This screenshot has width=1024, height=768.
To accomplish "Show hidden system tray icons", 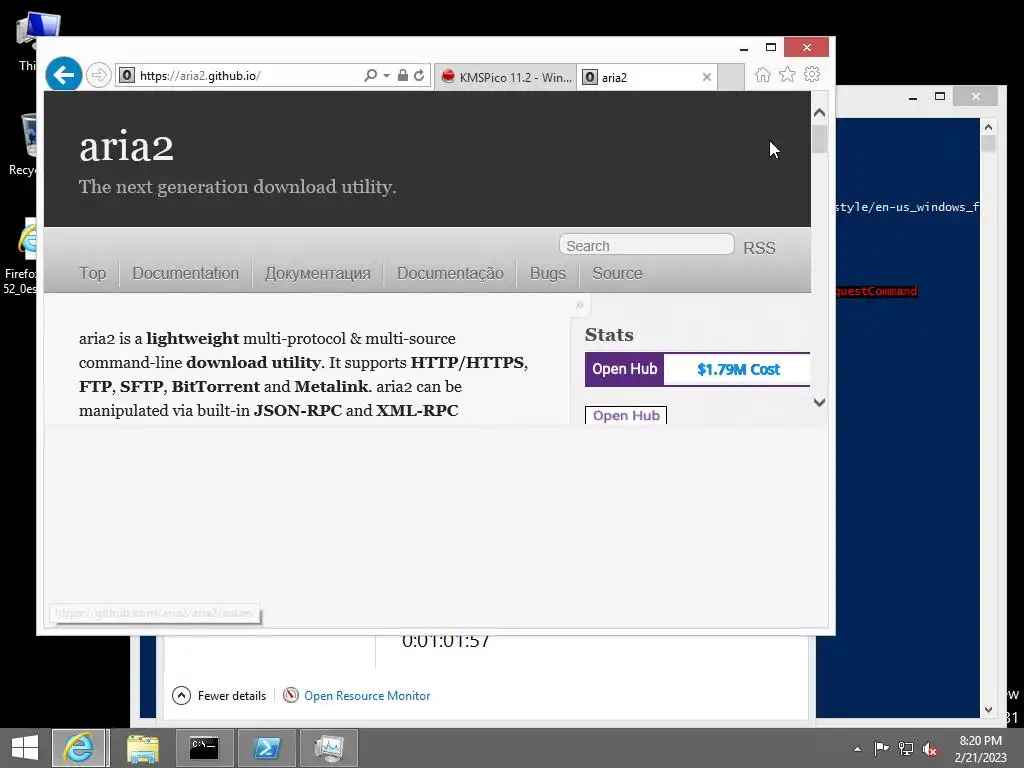I will [x=857, y=749].
